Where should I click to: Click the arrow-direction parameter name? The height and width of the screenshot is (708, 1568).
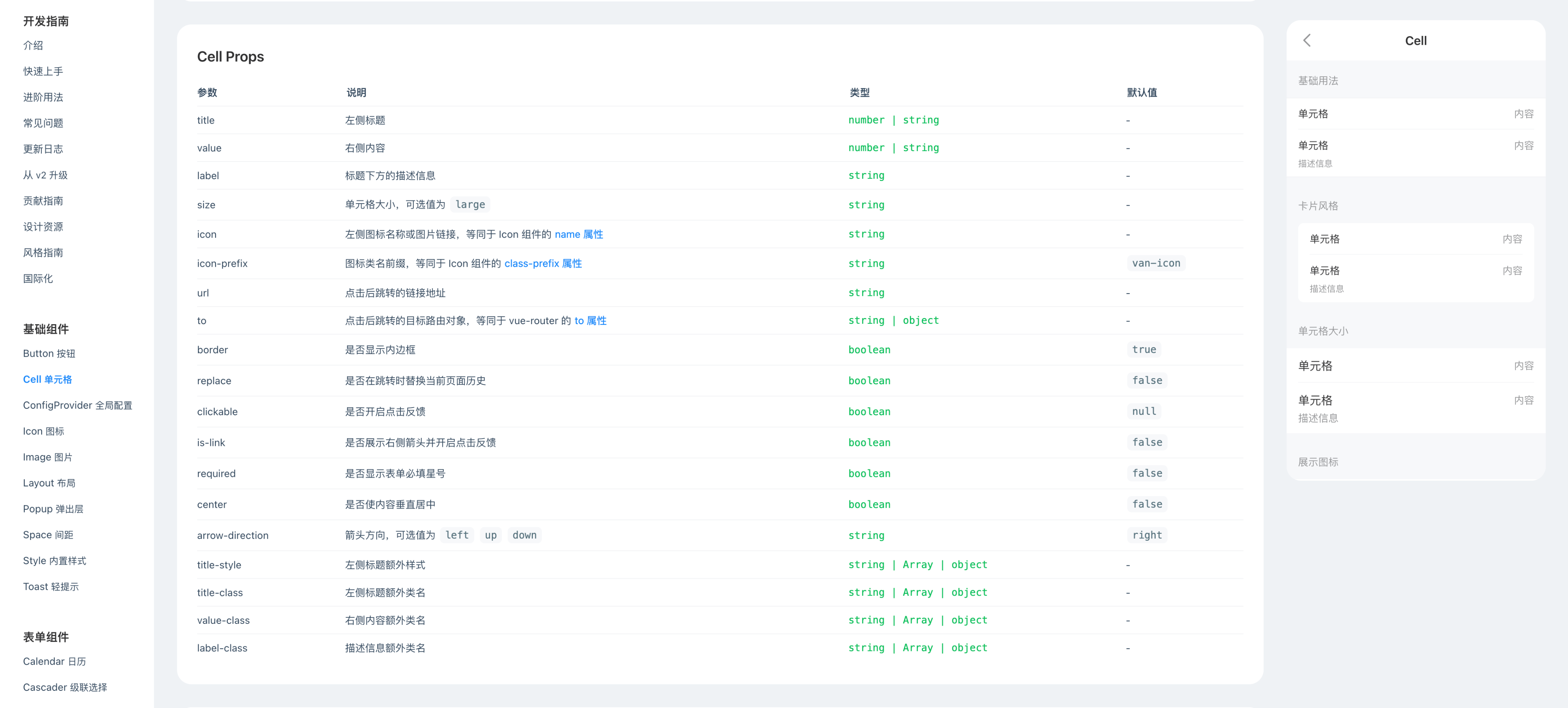click(232, 536)
